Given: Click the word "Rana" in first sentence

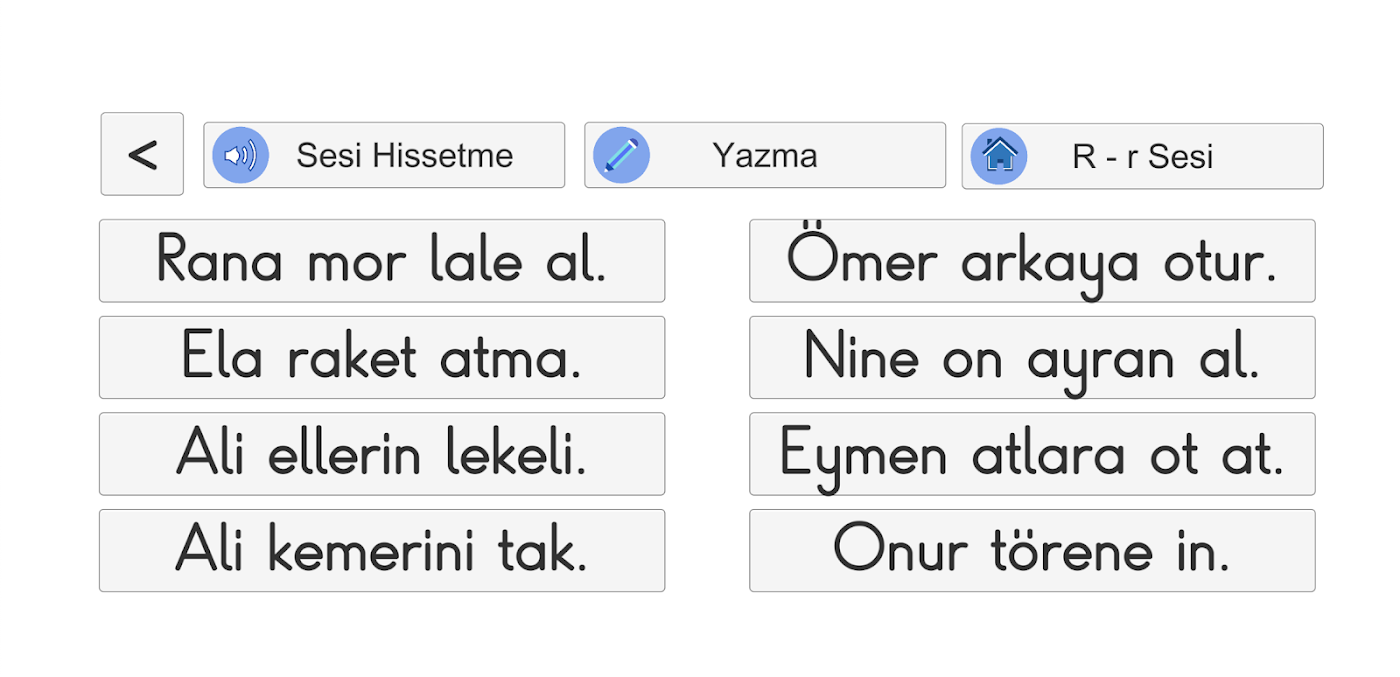Looking at the screenshot, I should tap(220, 261).
